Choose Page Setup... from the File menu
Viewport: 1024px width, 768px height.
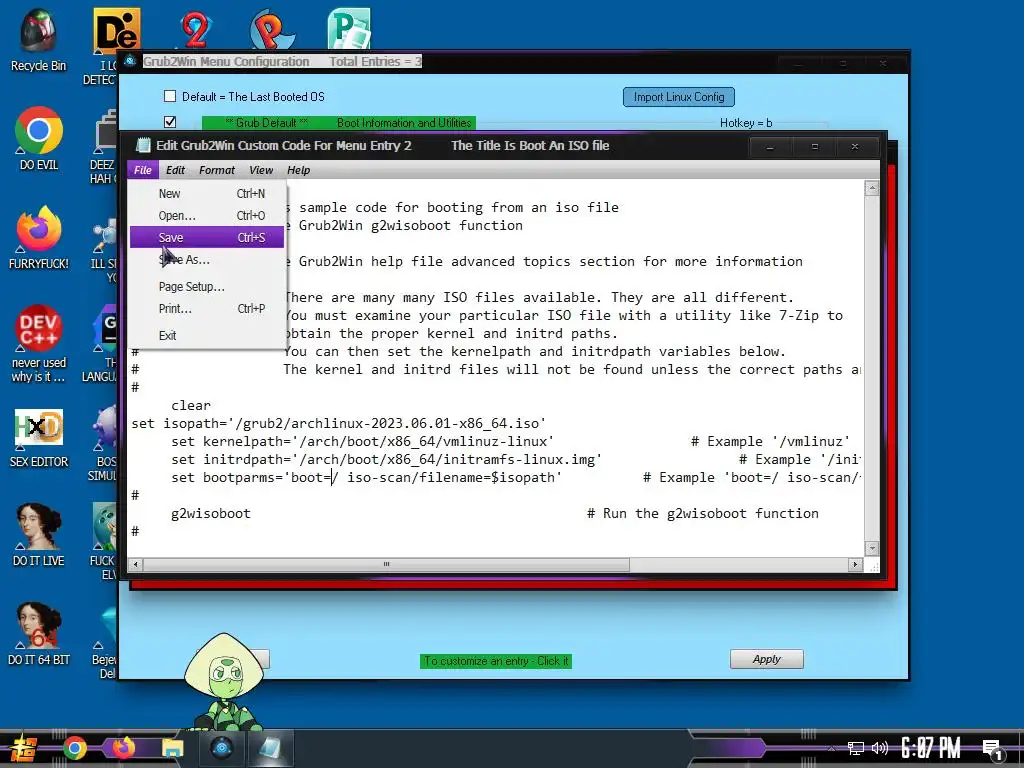point(207,286)
